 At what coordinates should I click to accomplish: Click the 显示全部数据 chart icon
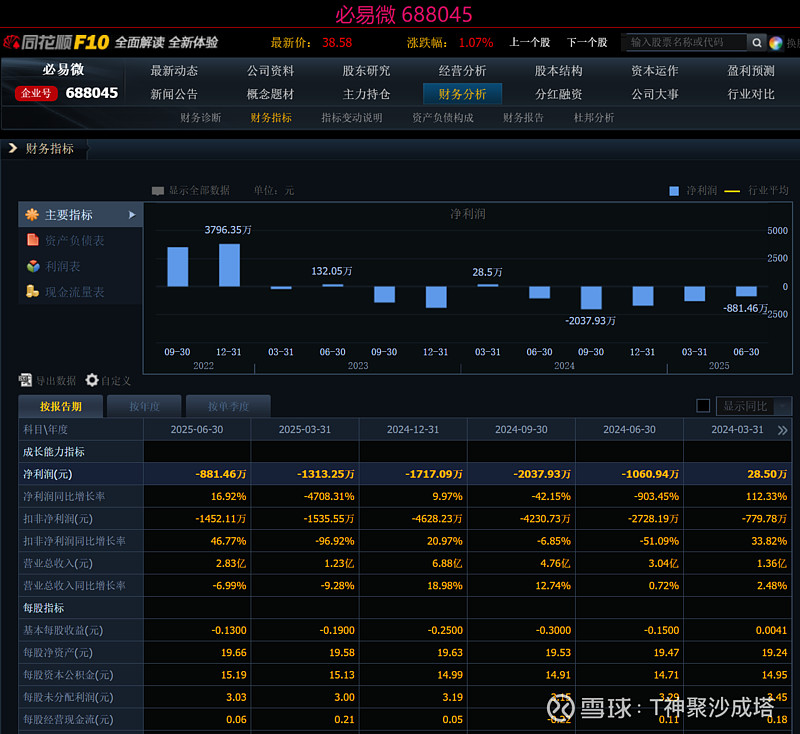pyautogui.click(x=158, y=191)
